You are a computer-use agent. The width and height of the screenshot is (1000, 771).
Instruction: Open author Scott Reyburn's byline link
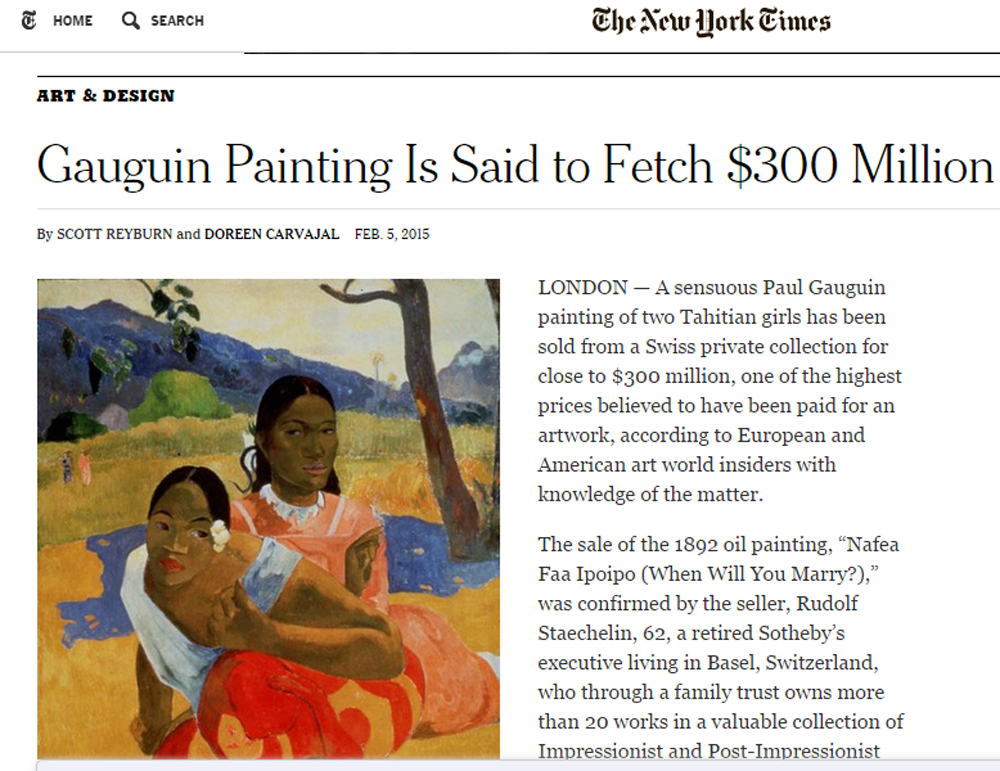114,234
